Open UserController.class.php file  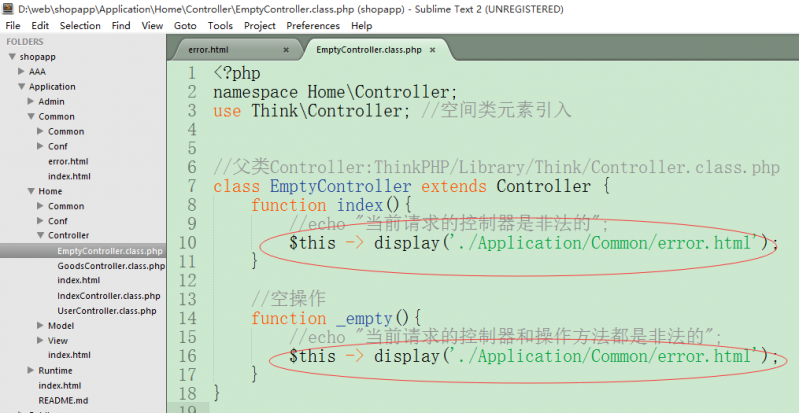tap(106, 311)
